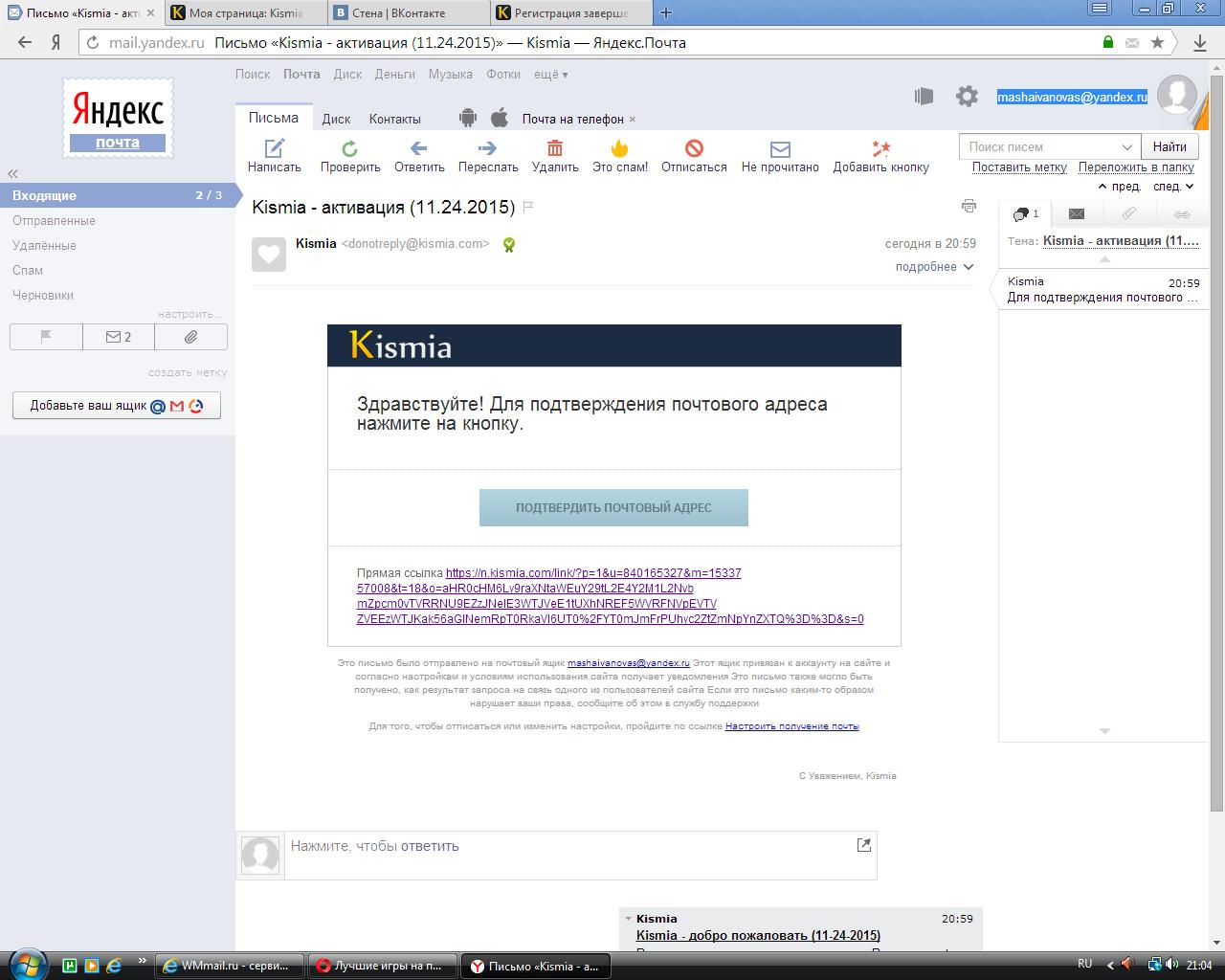
Task: Expand the ещё services menu
Action: point(550,74)
